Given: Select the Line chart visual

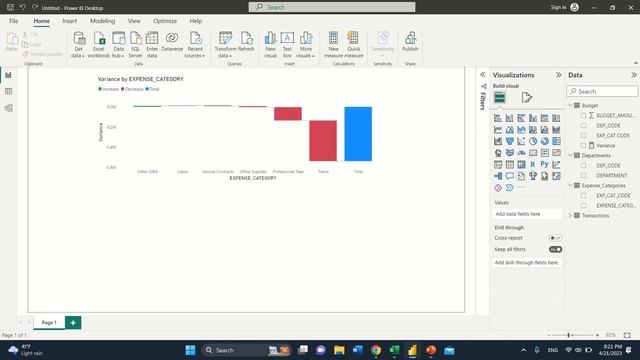Looking at the screenshot, I should (498, 130).
